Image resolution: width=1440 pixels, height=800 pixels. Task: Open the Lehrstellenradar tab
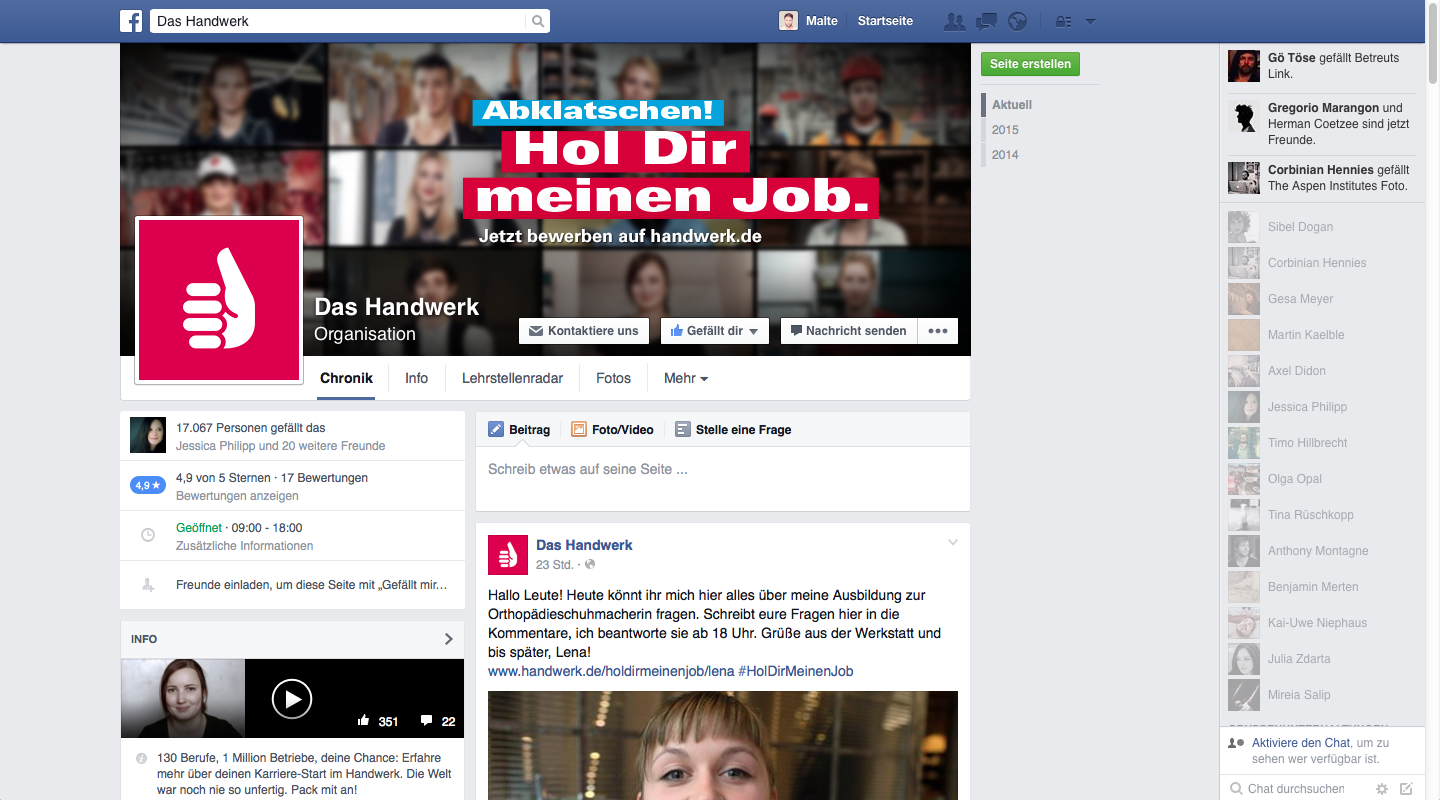coord(512,378)
